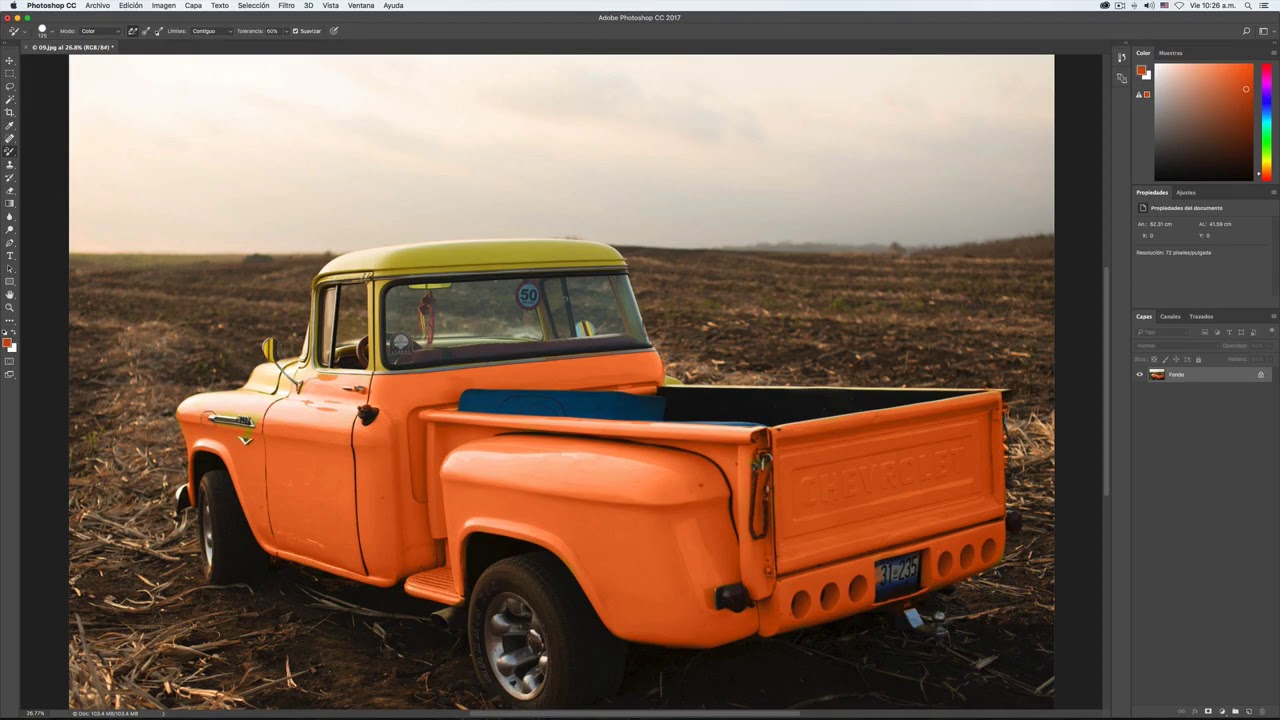Select the Eyedropper tool
The height and width of the screenshot is (720, 1280).
tap(10, 125)
